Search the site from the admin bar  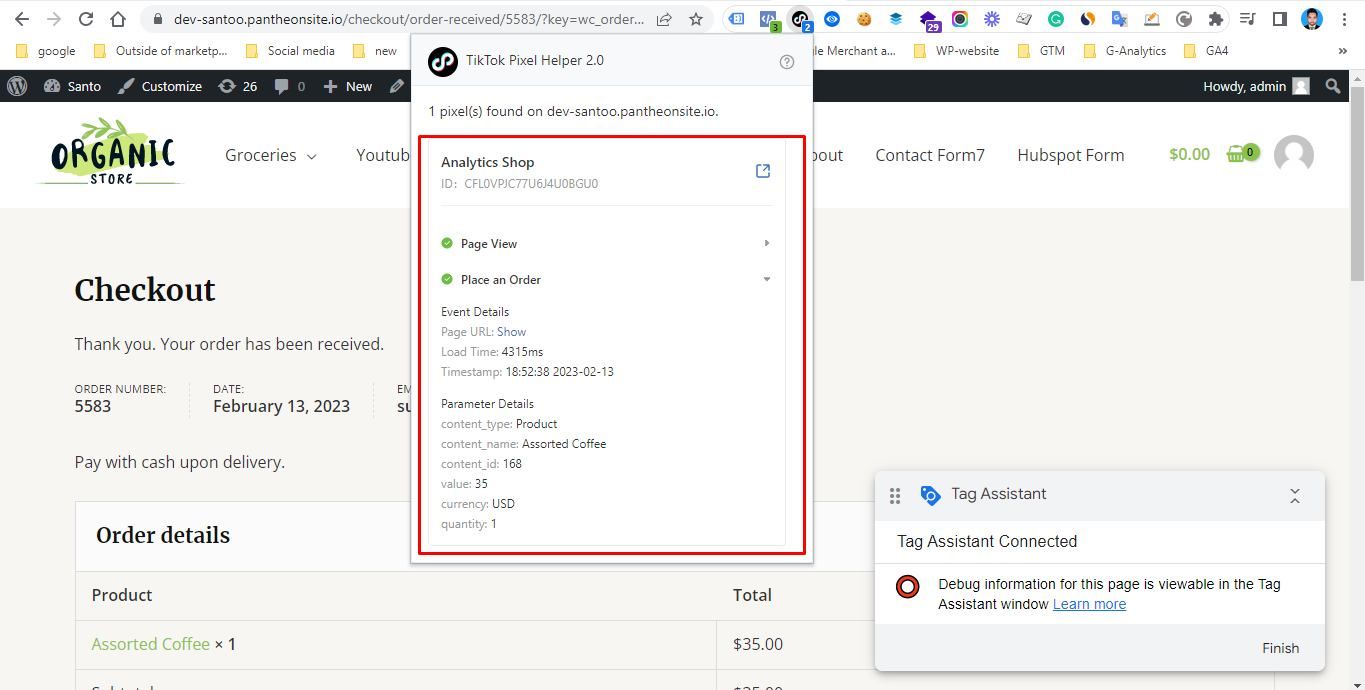pyautogui.click(x=1333, y=86)
